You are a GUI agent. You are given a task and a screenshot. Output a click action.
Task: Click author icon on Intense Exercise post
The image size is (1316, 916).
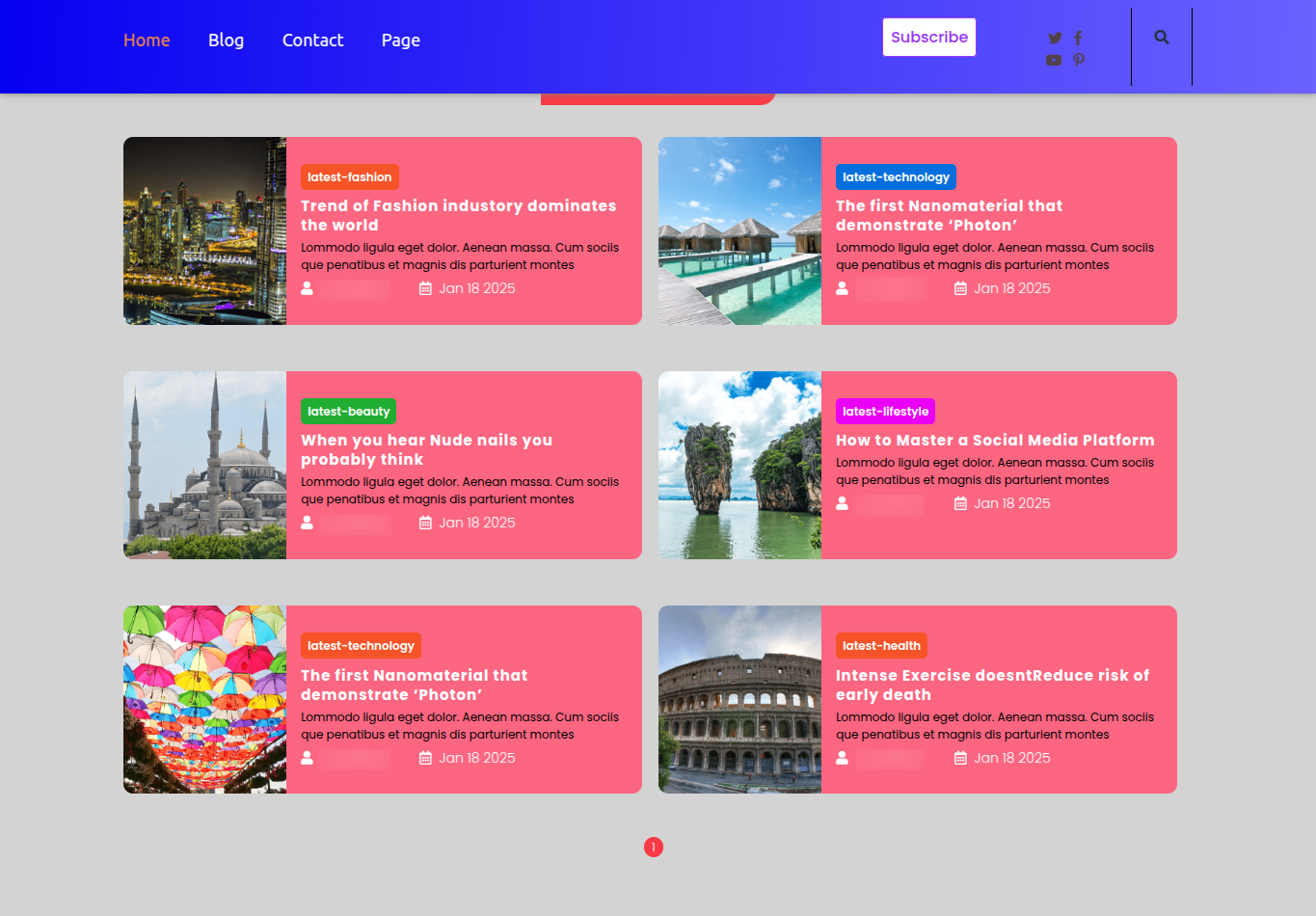click(x=842, y=758)
